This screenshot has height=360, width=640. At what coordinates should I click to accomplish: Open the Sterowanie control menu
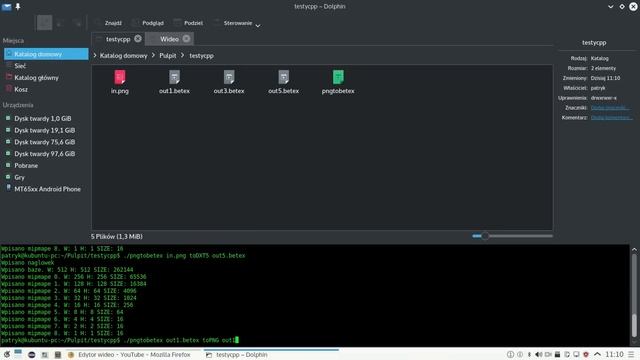pyautogui.click(x=237, y=23)
